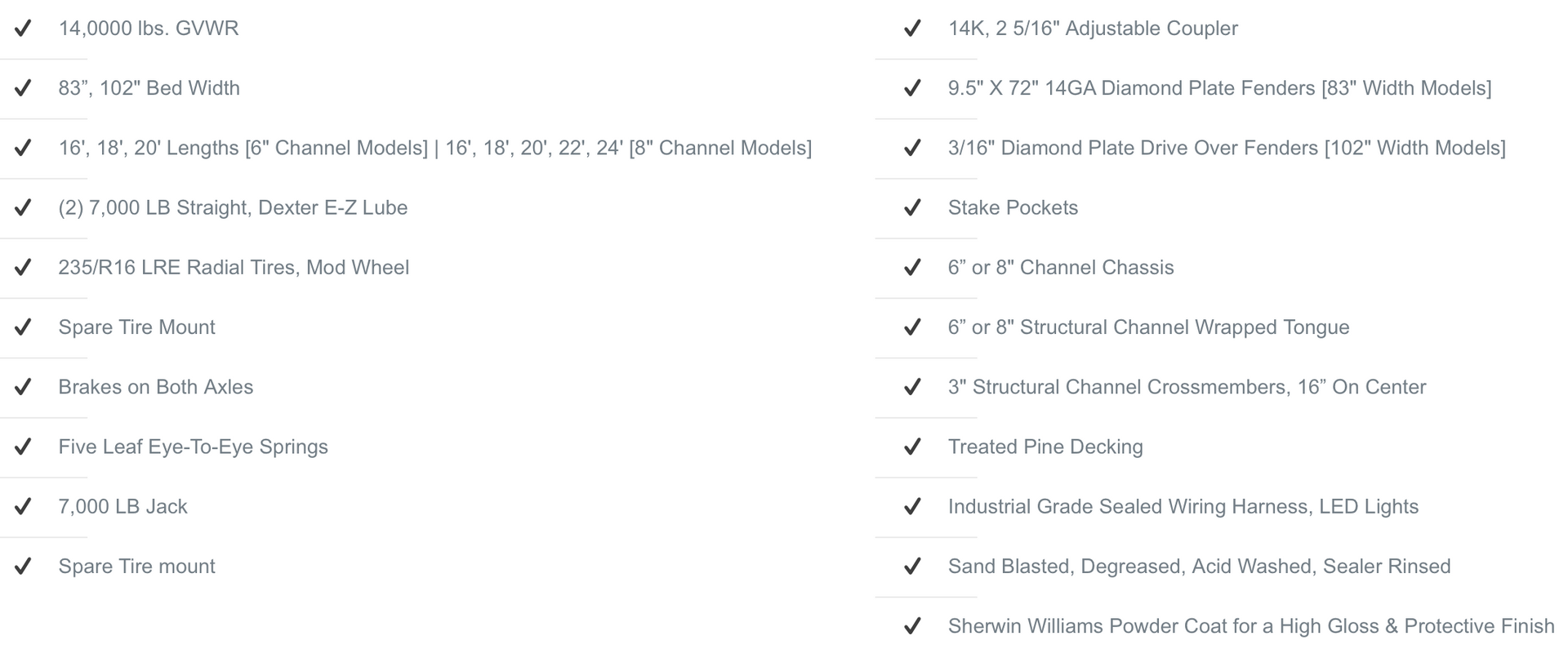Click the checkmark next to 83", 102" Bed Width
Screen dimensions: 1568x649
point(23,88)
